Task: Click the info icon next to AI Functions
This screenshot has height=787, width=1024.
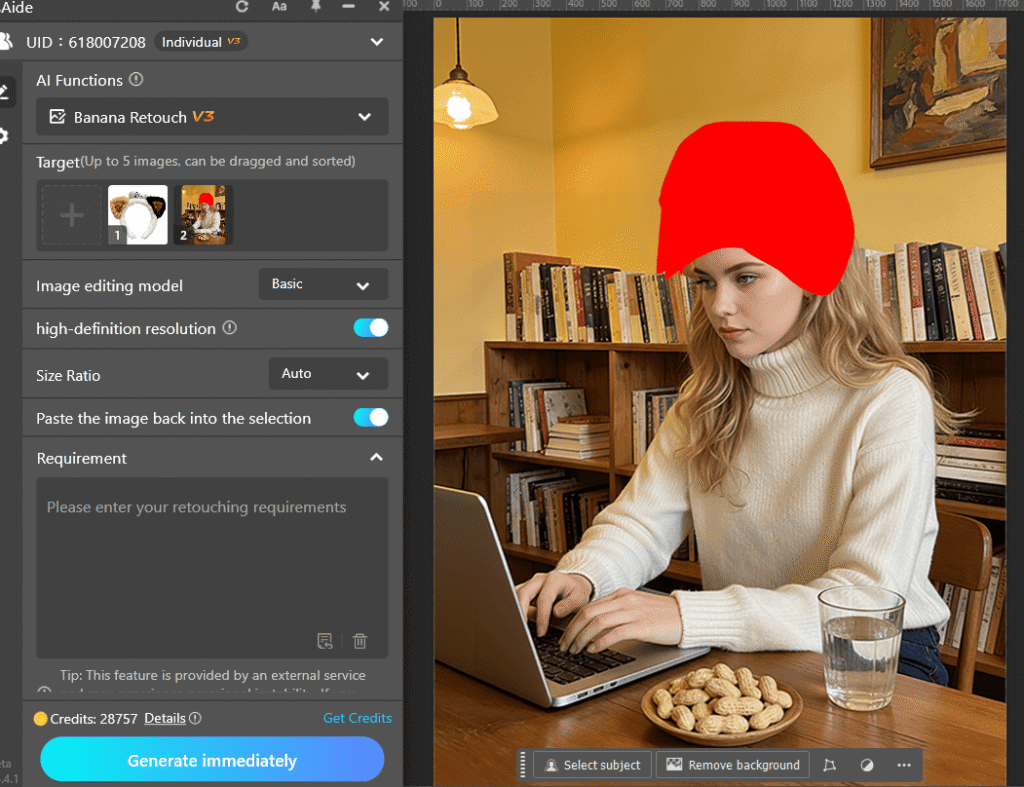Action: point(138,79)
